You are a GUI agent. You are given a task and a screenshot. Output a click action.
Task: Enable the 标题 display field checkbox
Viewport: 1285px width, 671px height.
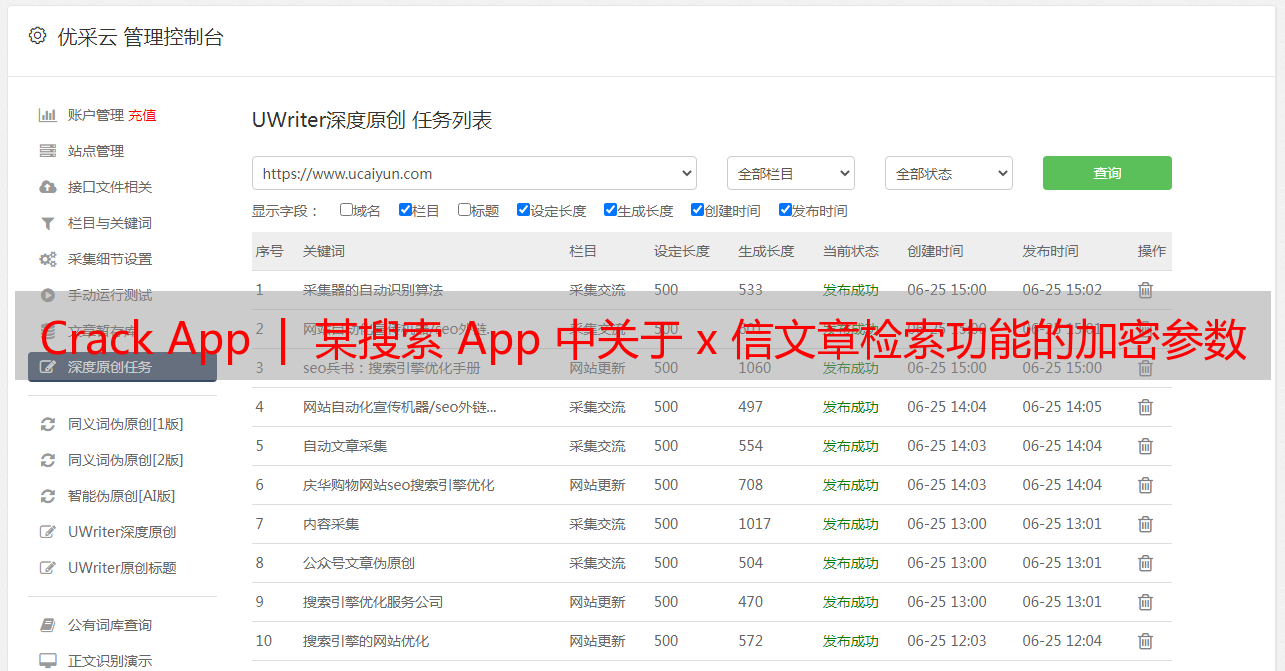tap(464, 210)
